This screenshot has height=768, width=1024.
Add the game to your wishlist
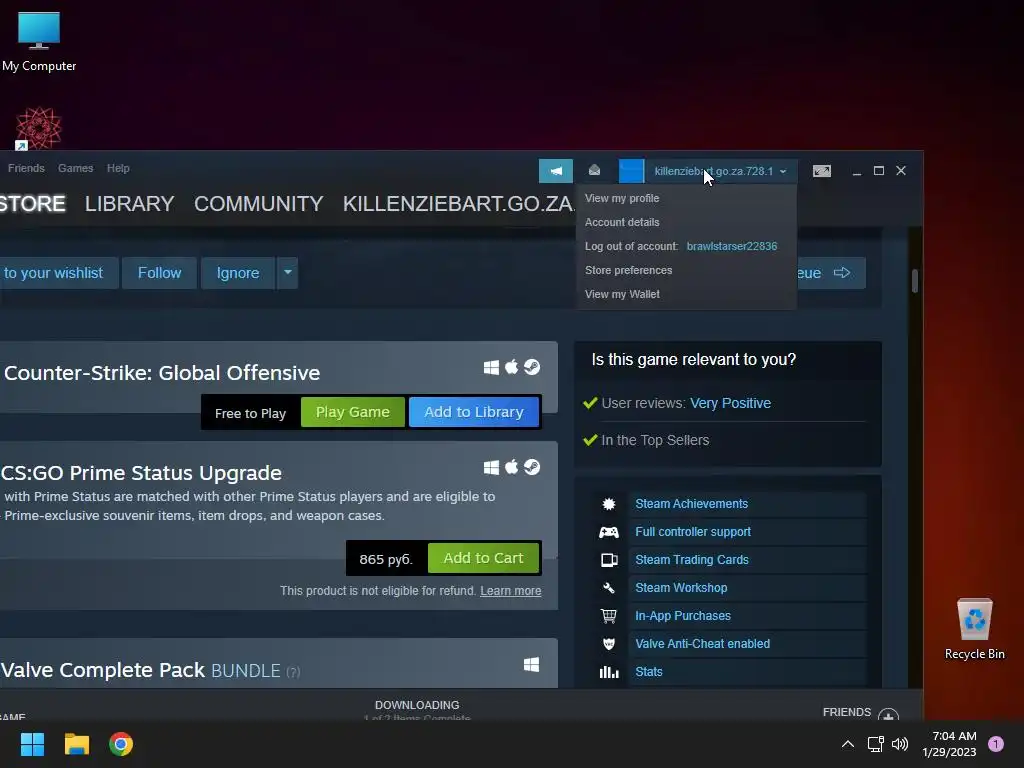pos(59,273)
